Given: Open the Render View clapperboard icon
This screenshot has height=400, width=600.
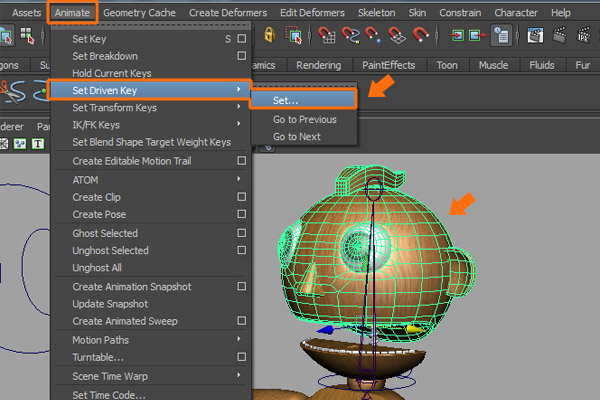Looking at the screenshot, I should click(535, 37).
